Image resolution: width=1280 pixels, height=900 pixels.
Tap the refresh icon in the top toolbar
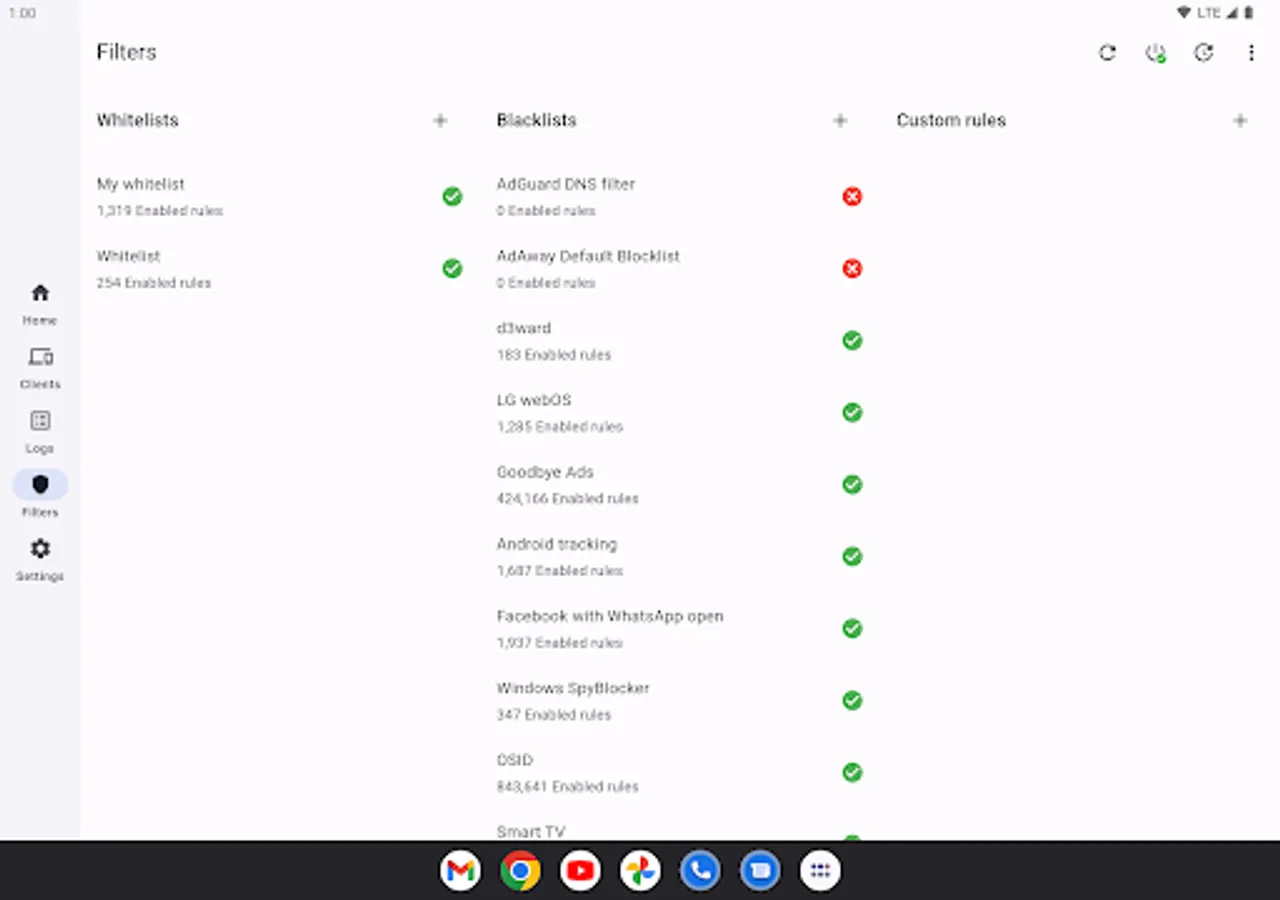pos(1107,53)
